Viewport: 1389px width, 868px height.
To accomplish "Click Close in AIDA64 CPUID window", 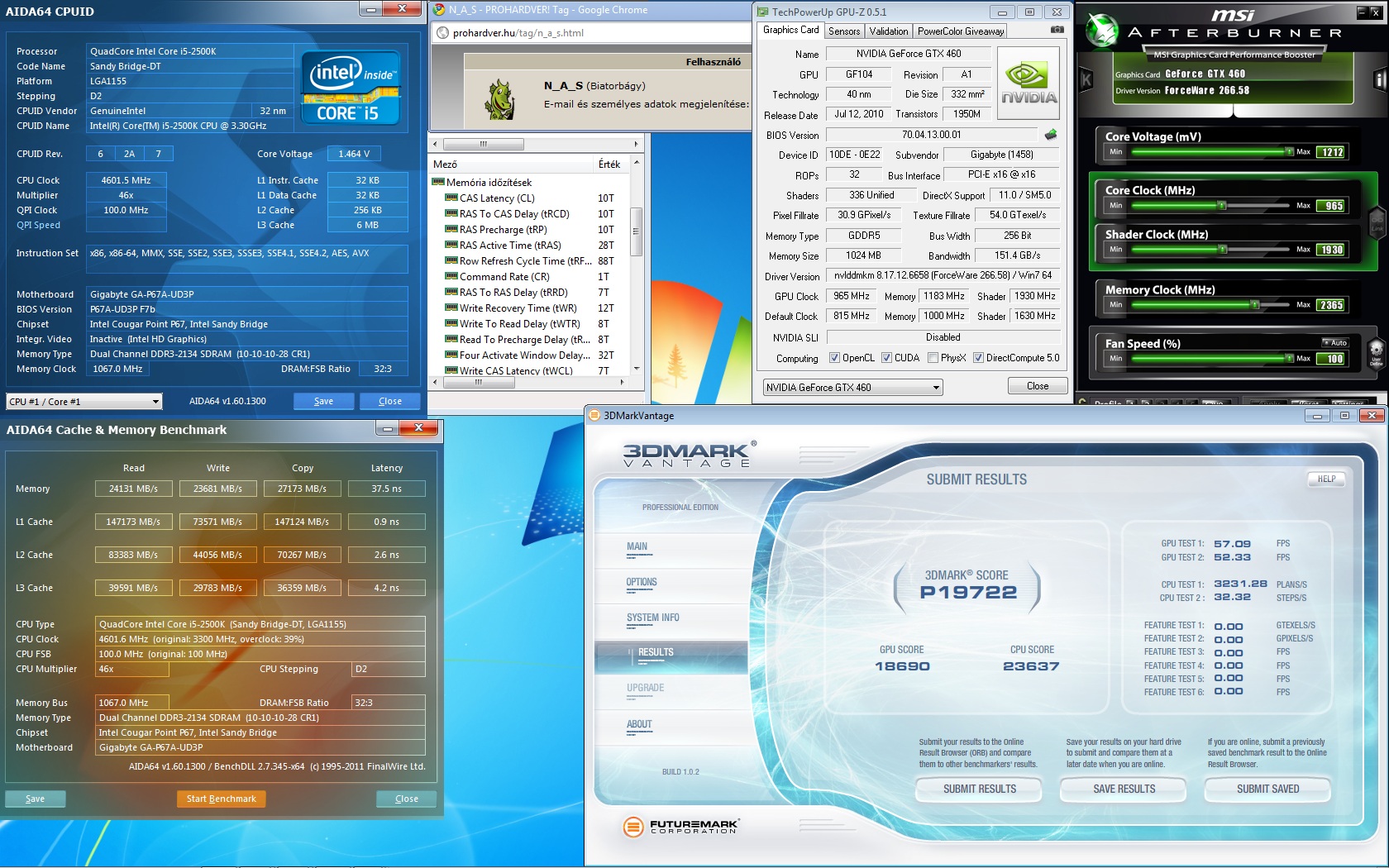I will (390, 401).
